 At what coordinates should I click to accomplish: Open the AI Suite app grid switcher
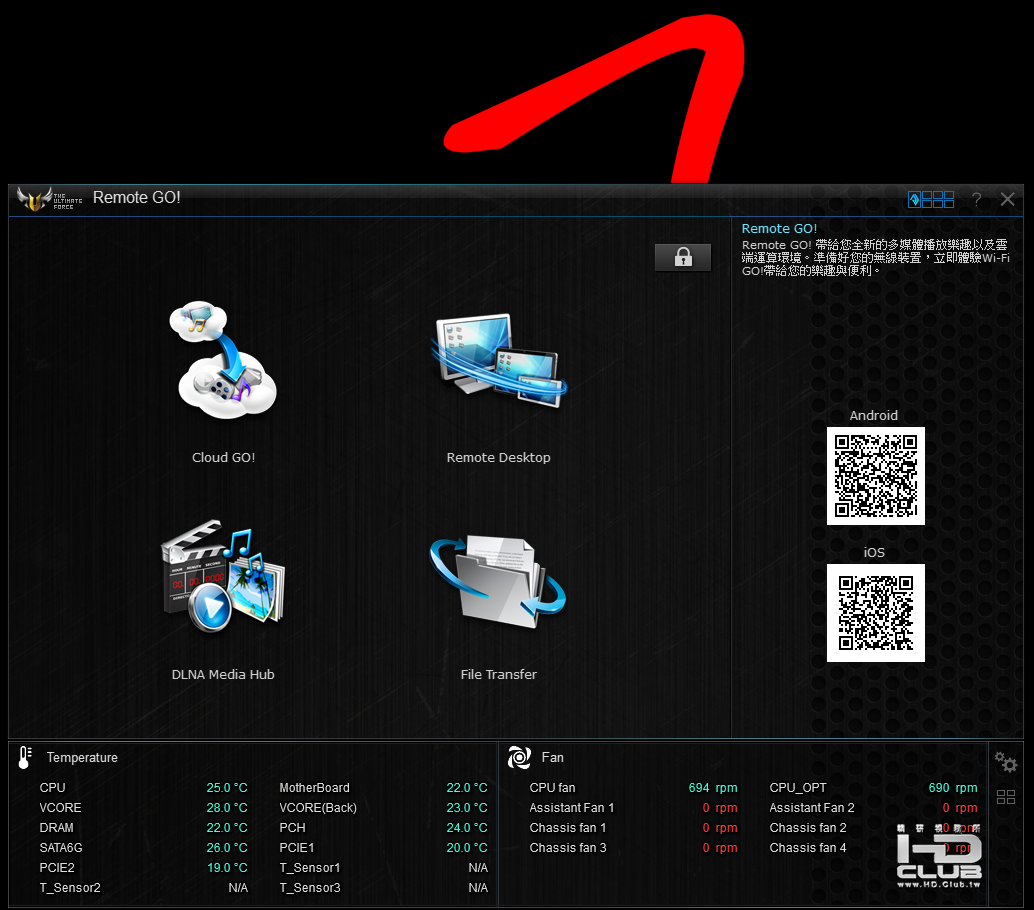930,199
